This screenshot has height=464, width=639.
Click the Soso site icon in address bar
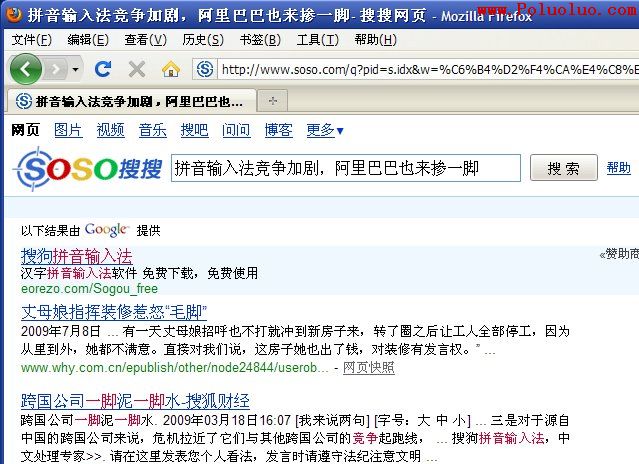coord(205,69)
